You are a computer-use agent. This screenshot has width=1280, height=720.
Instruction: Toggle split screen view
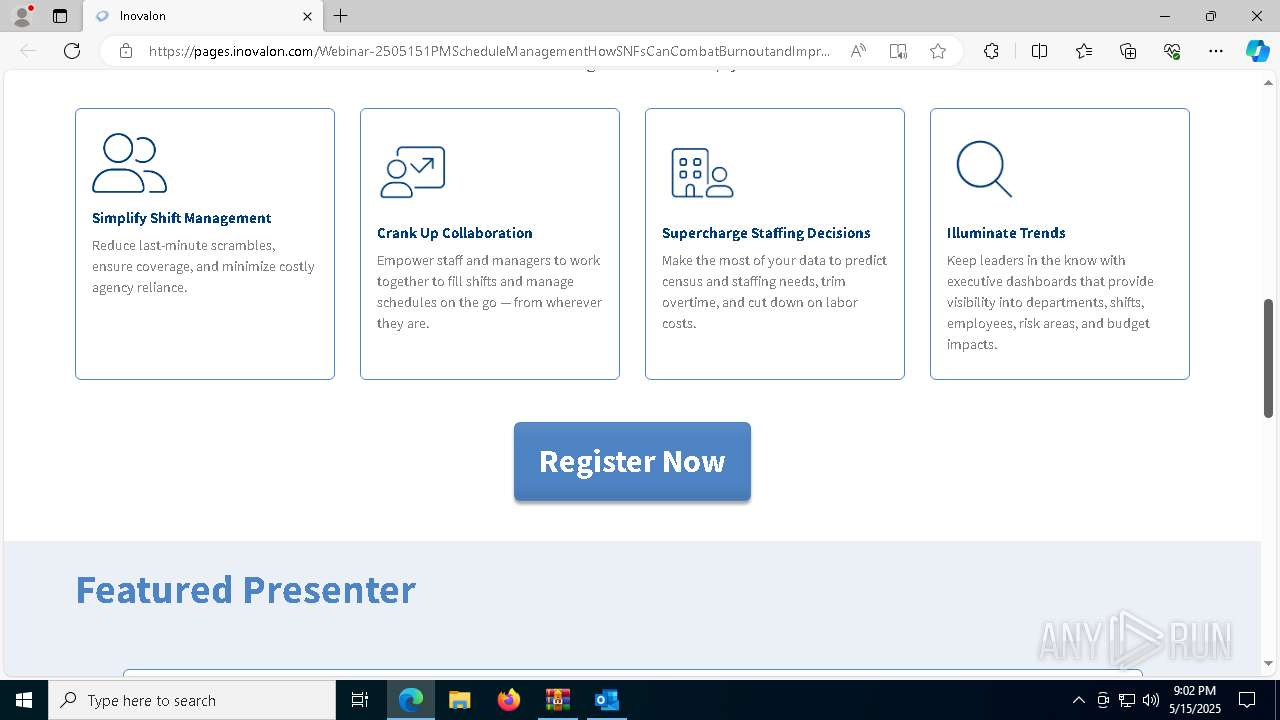pyautogui.click(x=1039, y=51)
